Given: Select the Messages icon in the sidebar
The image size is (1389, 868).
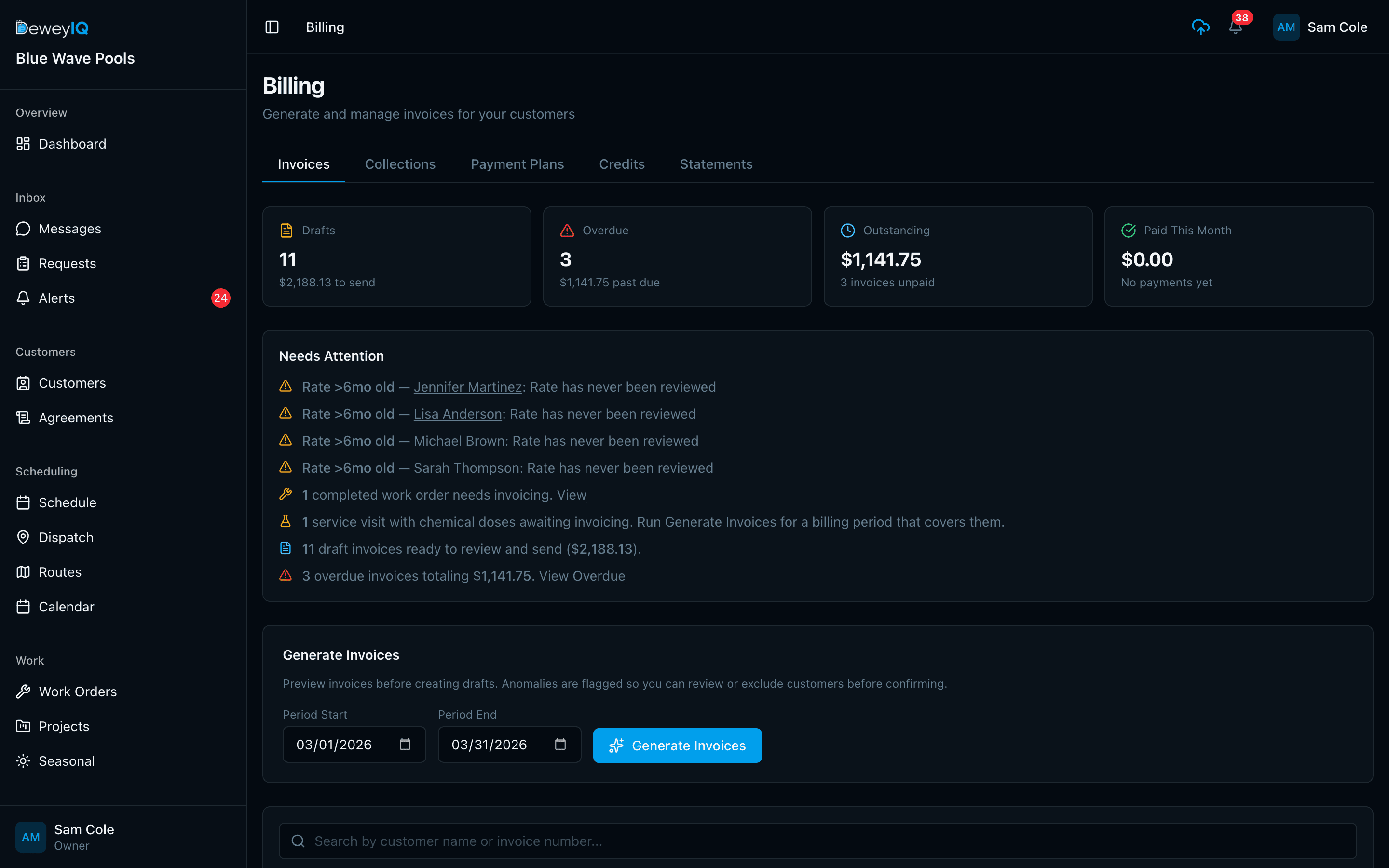Looking at the screenshot, I should point(23,229).
